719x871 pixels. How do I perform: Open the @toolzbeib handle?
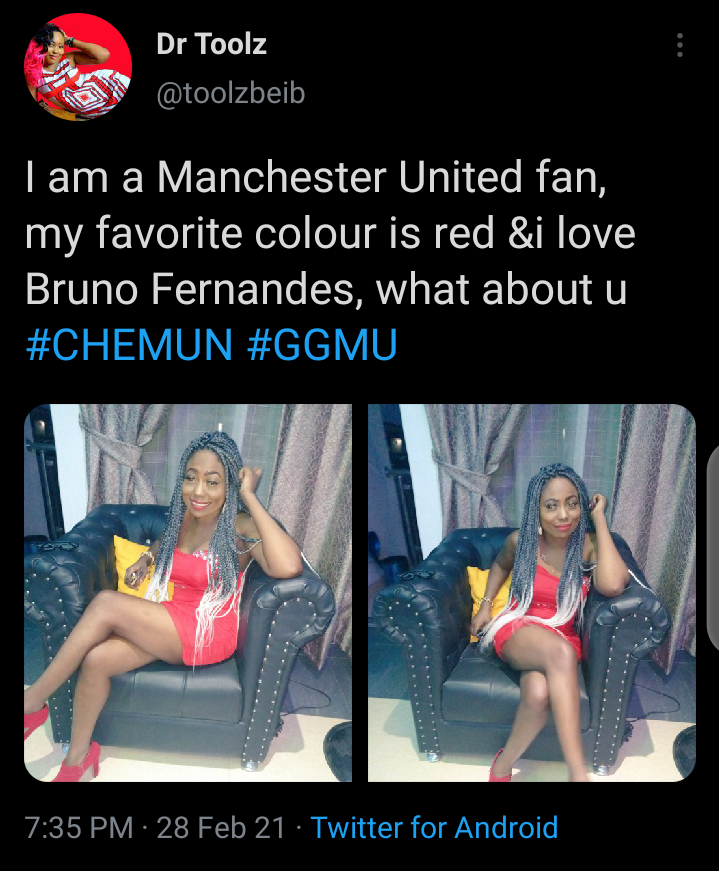tap(231, 93)
